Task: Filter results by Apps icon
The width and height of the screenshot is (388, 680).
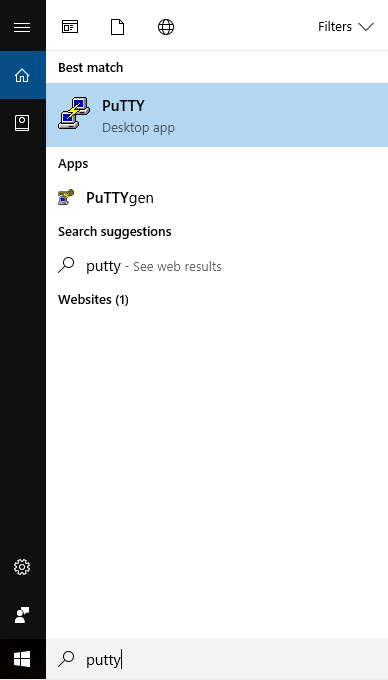Action: (70, 27)
